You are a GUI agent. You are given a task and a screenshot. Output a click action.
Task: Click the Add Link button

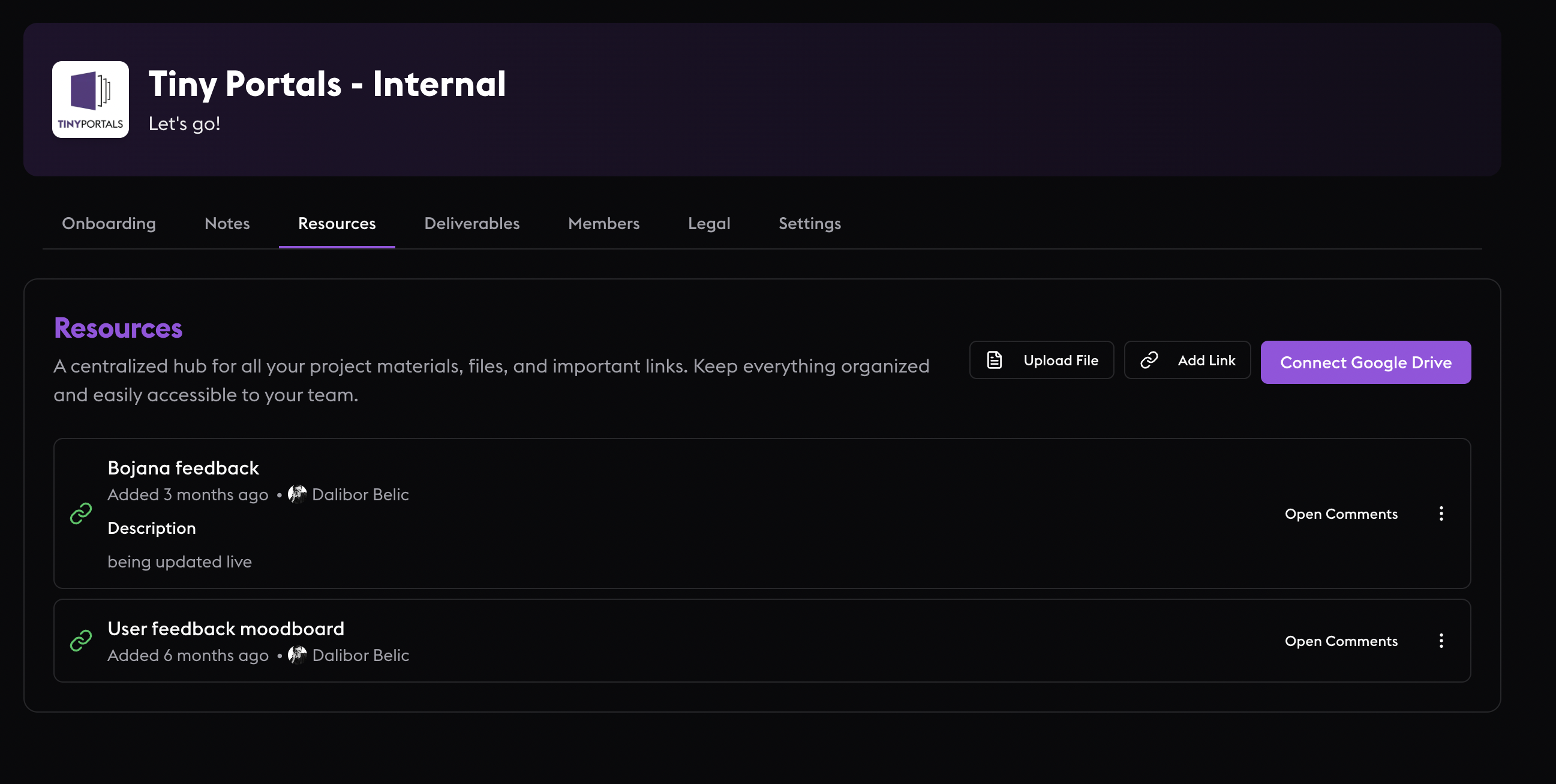point(1187,359)
